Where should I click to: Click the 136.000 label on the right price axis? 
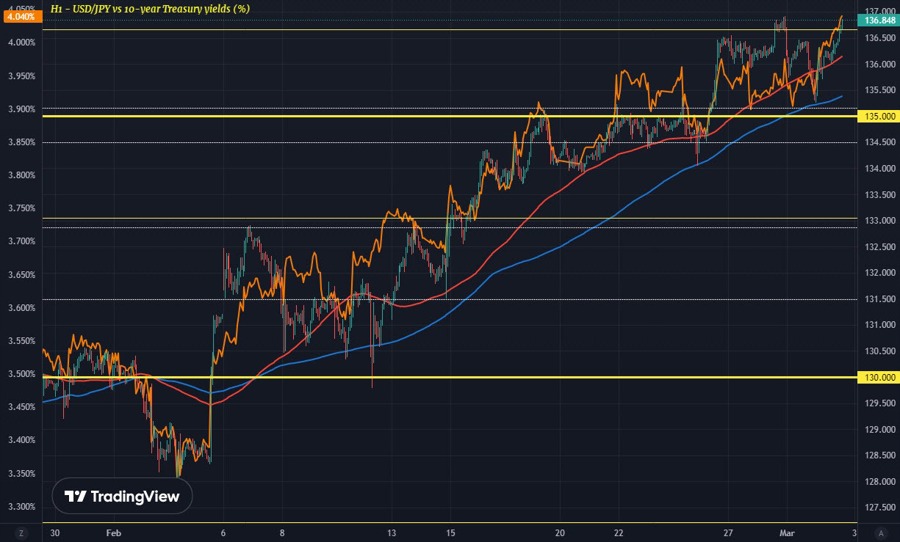coord(880,64)
